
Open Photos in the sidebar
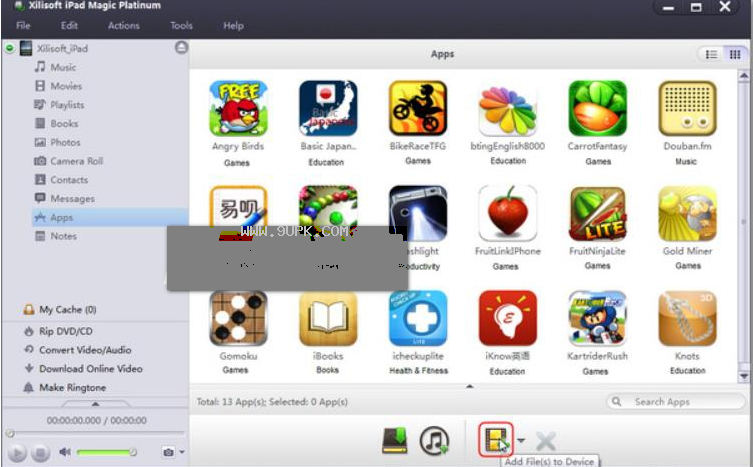65,142
